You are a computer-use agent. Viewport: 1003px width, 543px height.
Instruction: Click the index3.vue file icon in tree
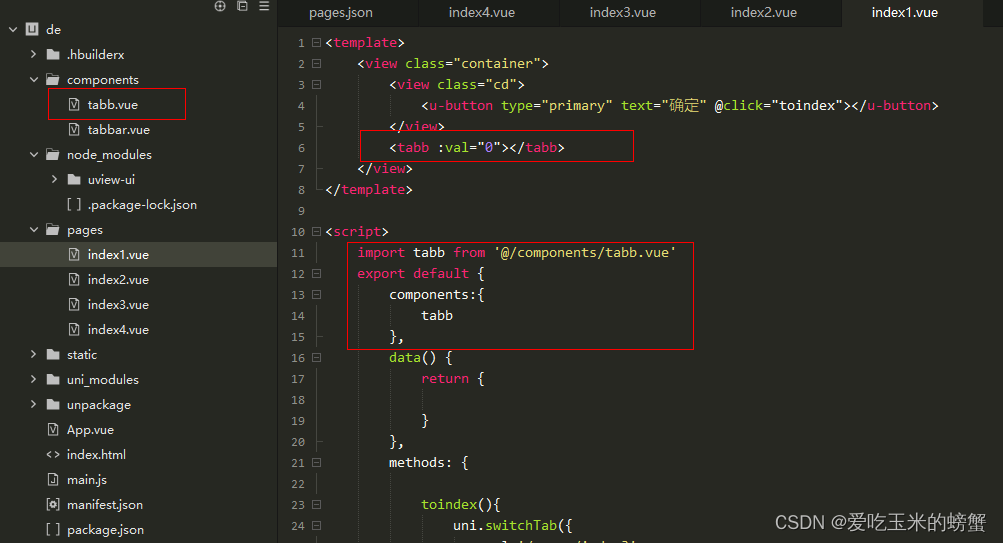click(x=74, y=304)
